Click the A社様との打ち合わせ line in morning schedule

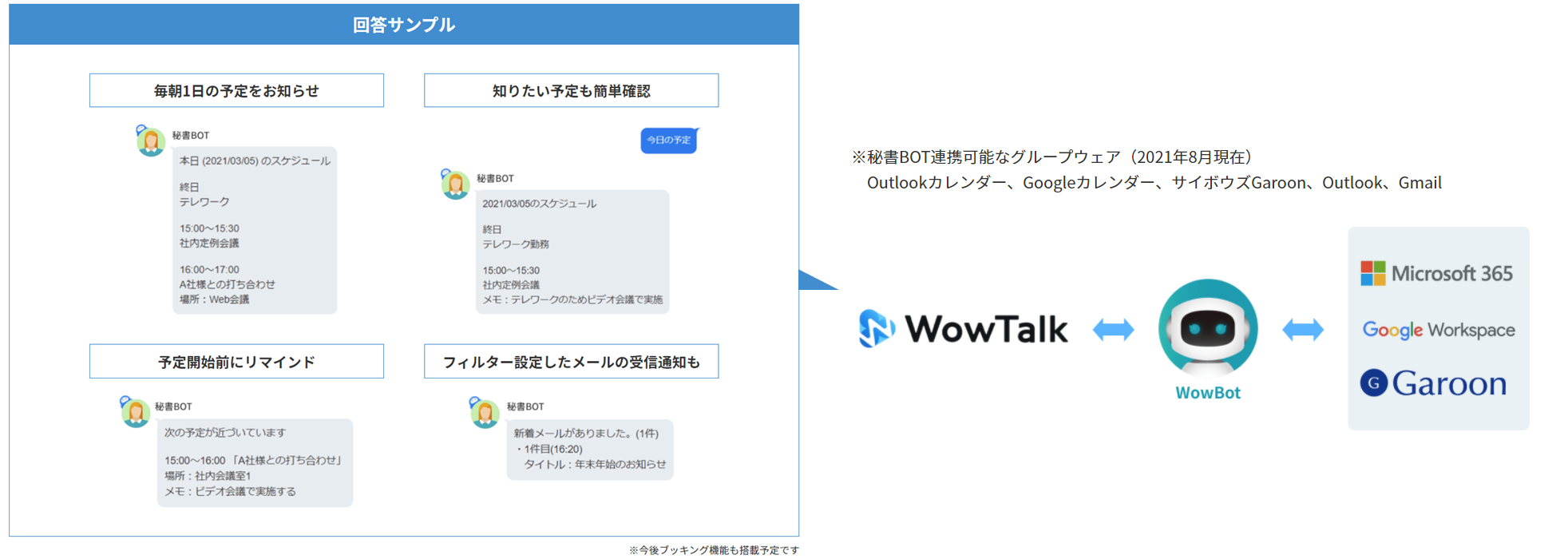pos(228,284)
